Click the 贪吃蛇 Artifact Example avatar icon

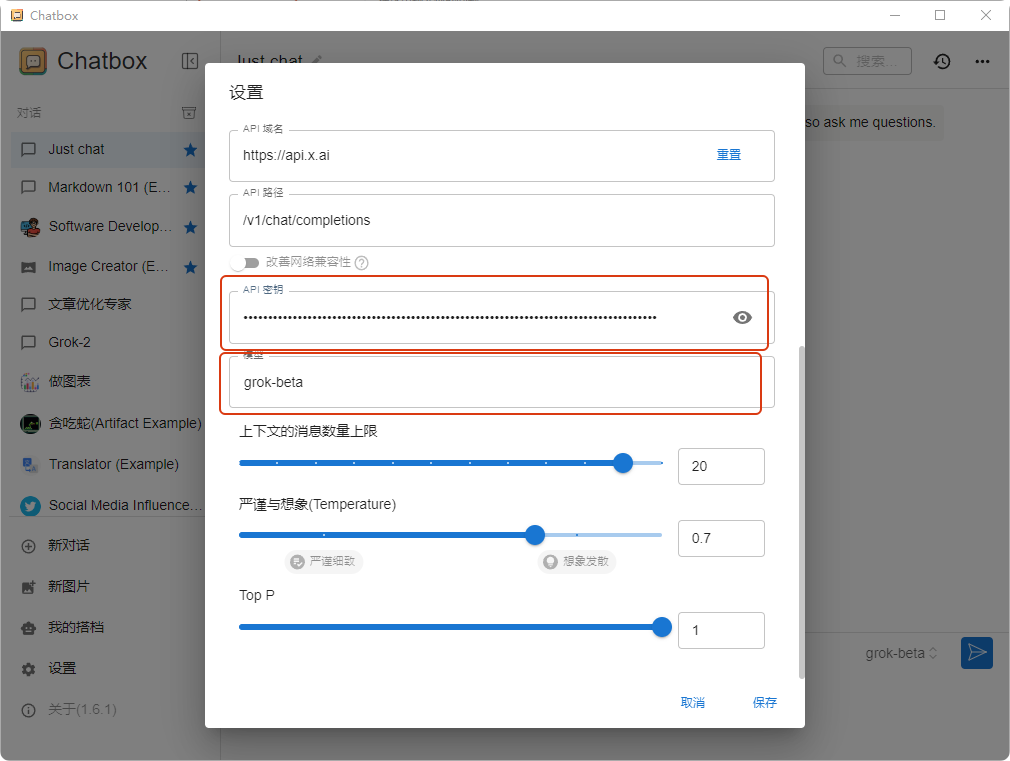click(x=30, y=423)
